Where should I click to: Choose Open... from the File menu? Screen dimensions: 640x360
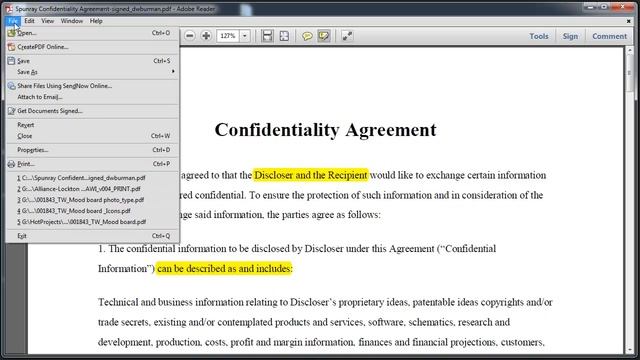[x=92, y=33]
